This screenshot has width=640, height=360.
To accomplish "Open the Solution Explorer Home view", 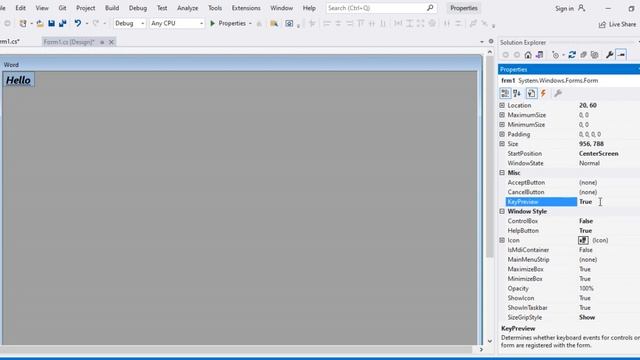I will point(528,55).
